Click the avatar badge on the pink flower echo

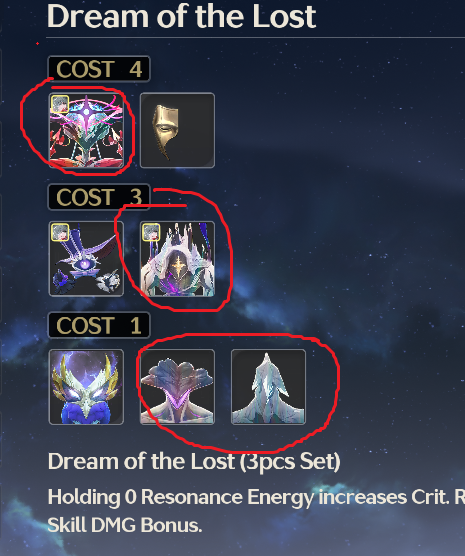pos(60,104)
